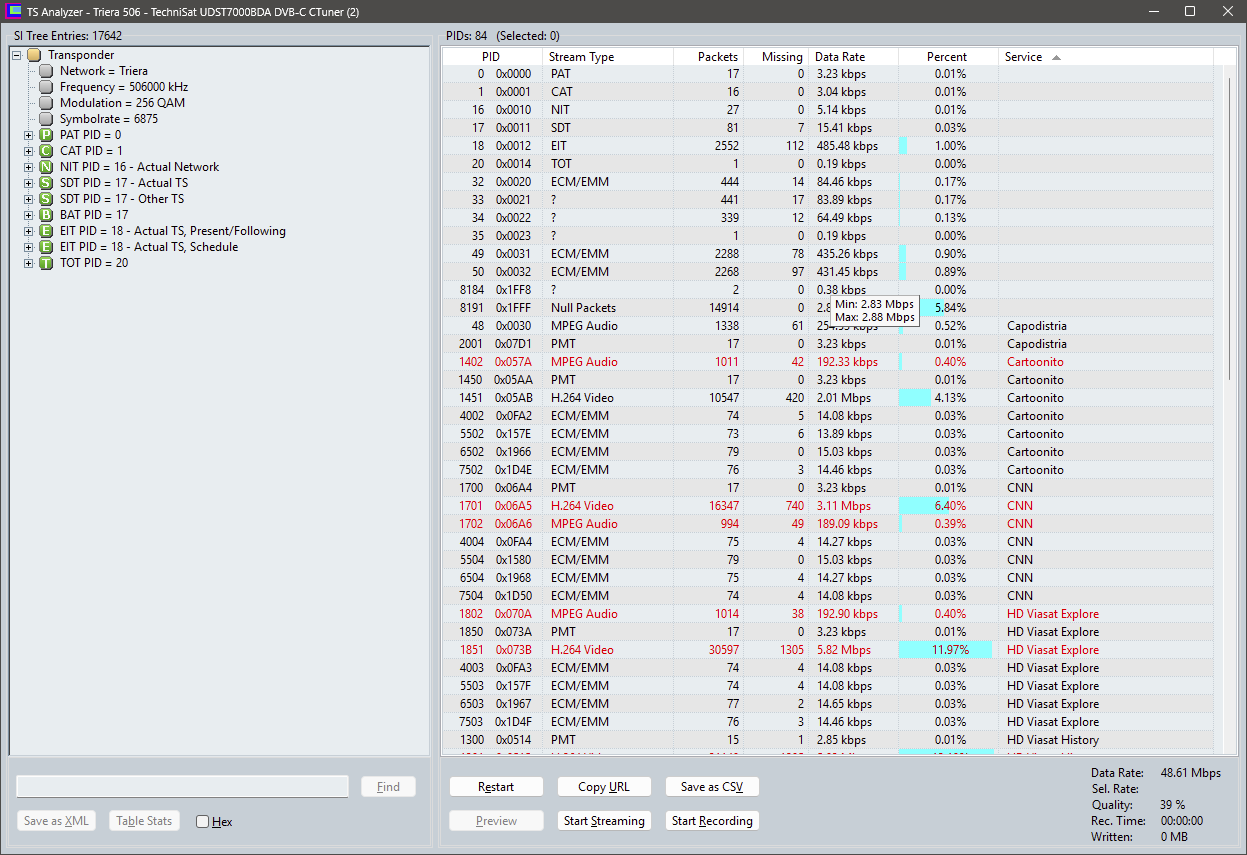The image size is (1247, 855).
Task: Select the PID 8184 unknown stream row
Action: pos(828,290)
